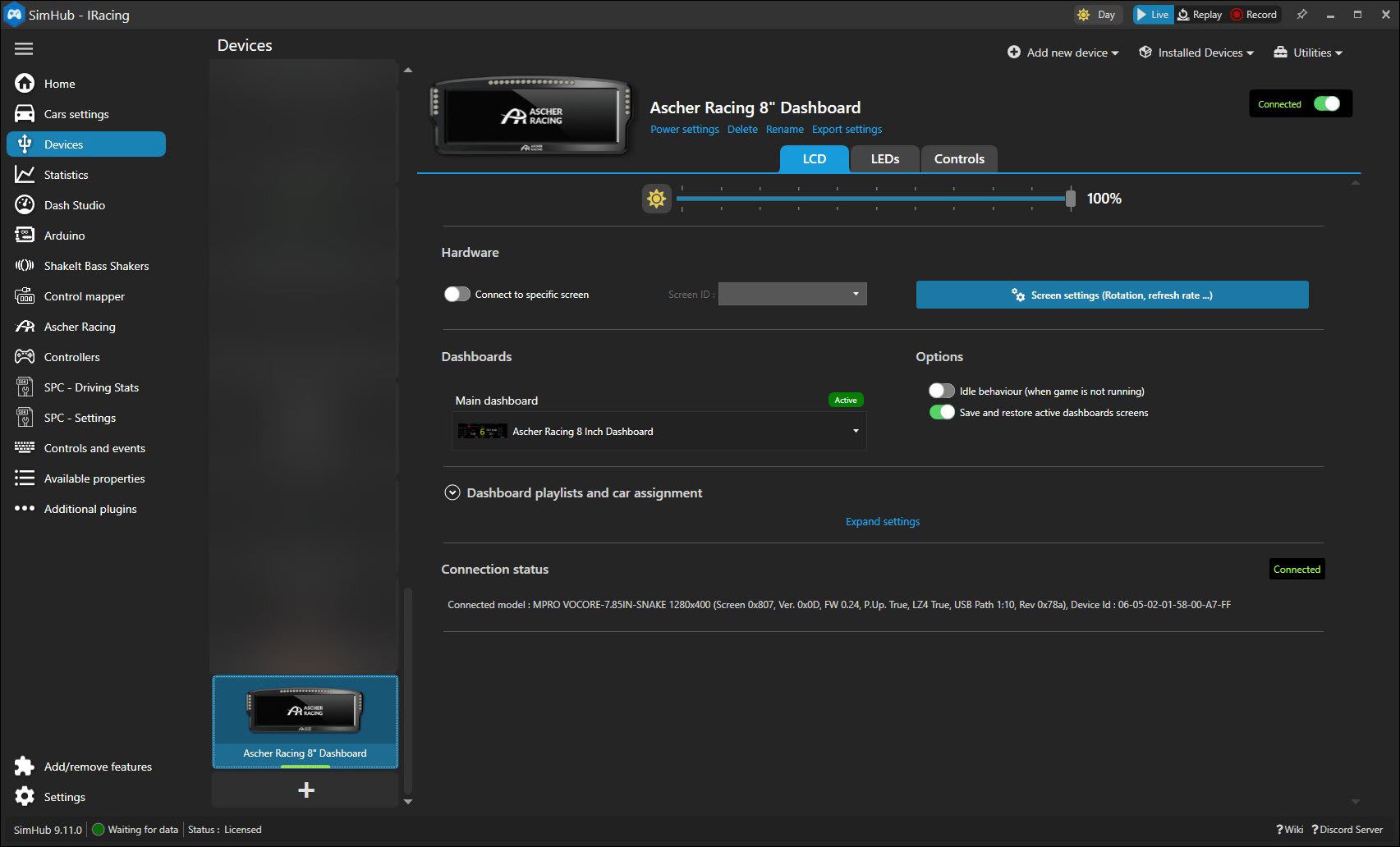The width and height of the screenshot is (1400, 847).
Task: Enable Idle behaviour toggle
Action: click(x=942, y=391)
